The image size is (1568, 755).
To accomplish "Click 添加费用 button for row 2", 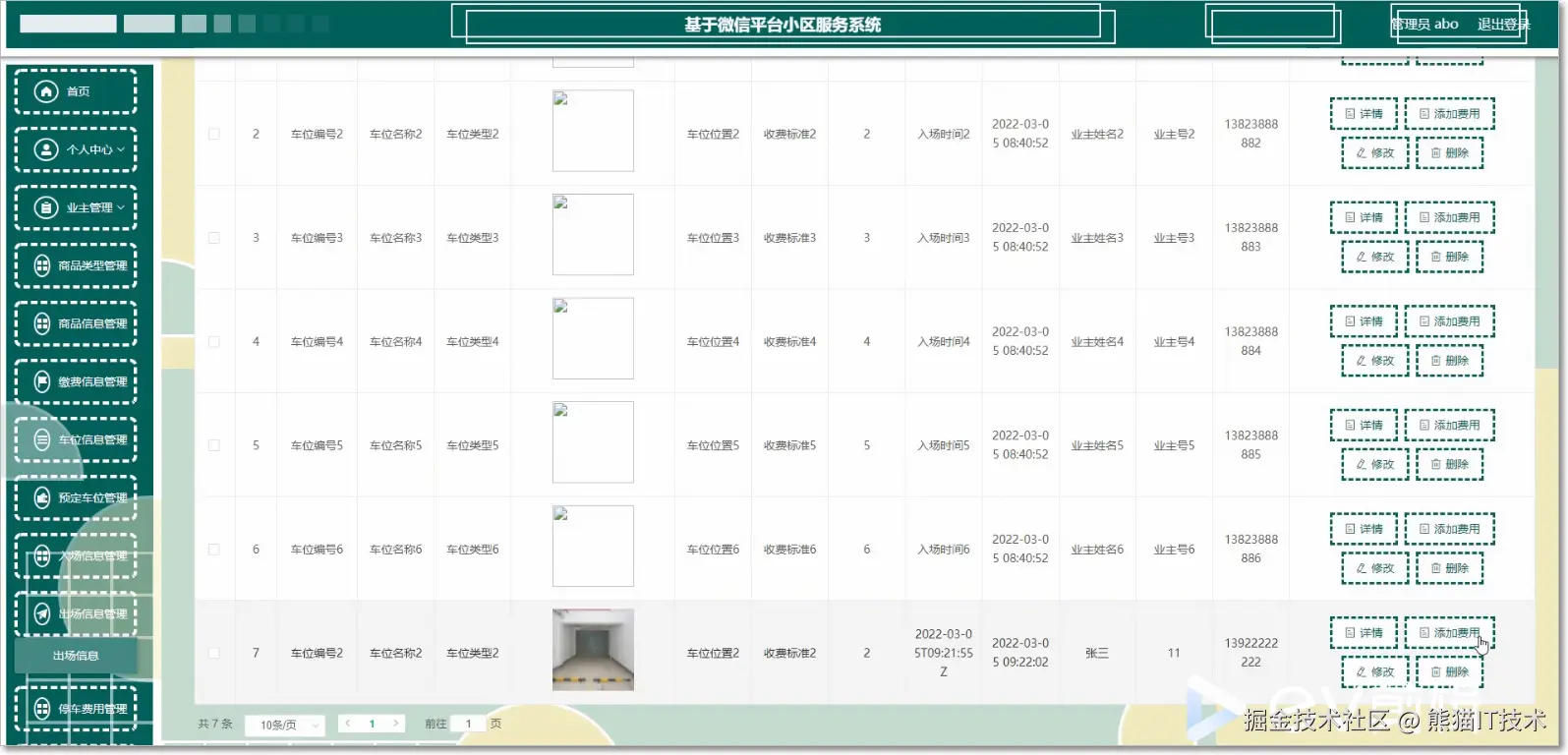I will [1450, 114].
